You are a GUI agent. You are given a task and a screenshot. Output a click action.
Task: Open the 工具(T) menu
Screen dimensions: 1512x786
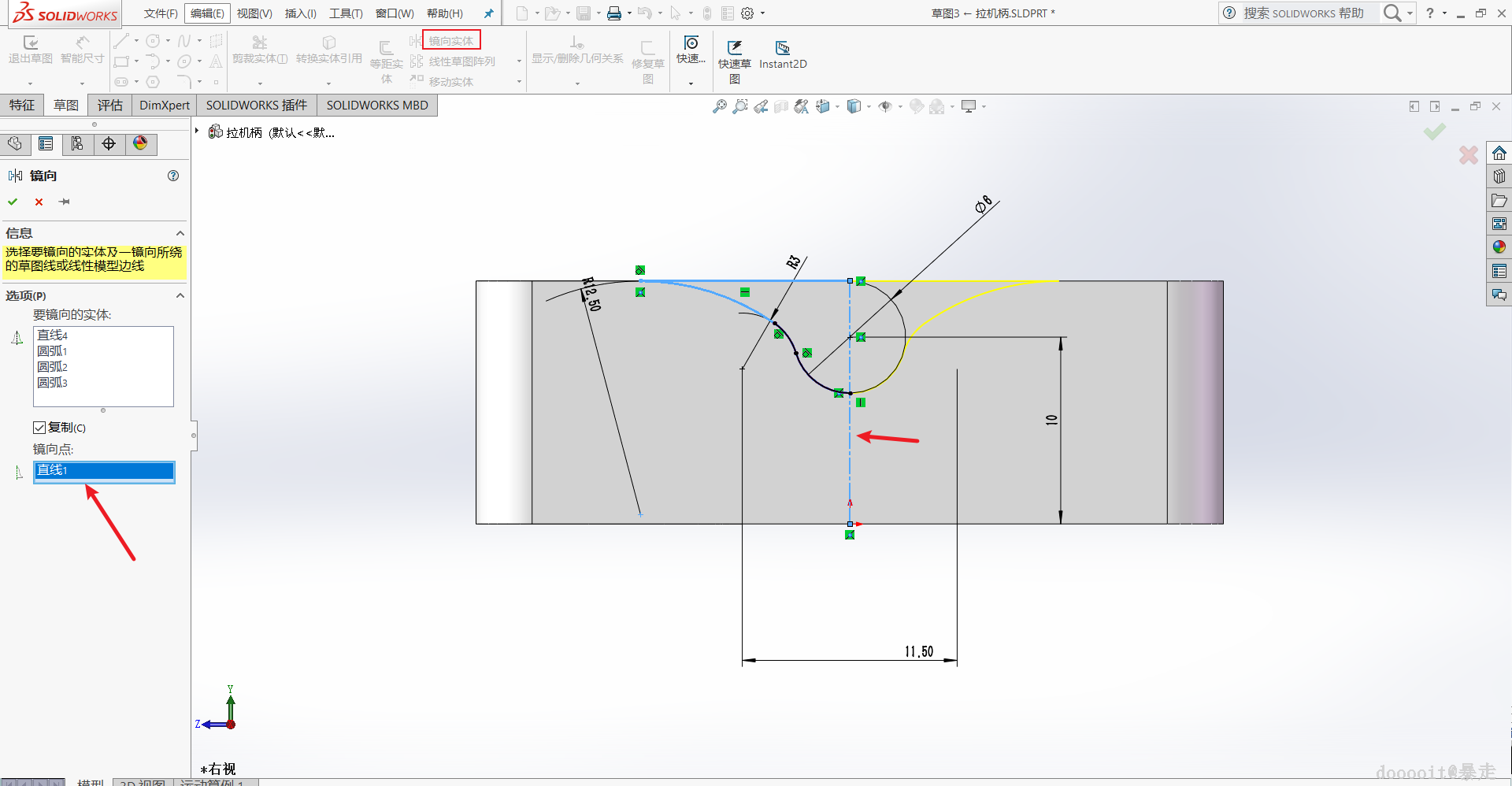tap(346, 13)
